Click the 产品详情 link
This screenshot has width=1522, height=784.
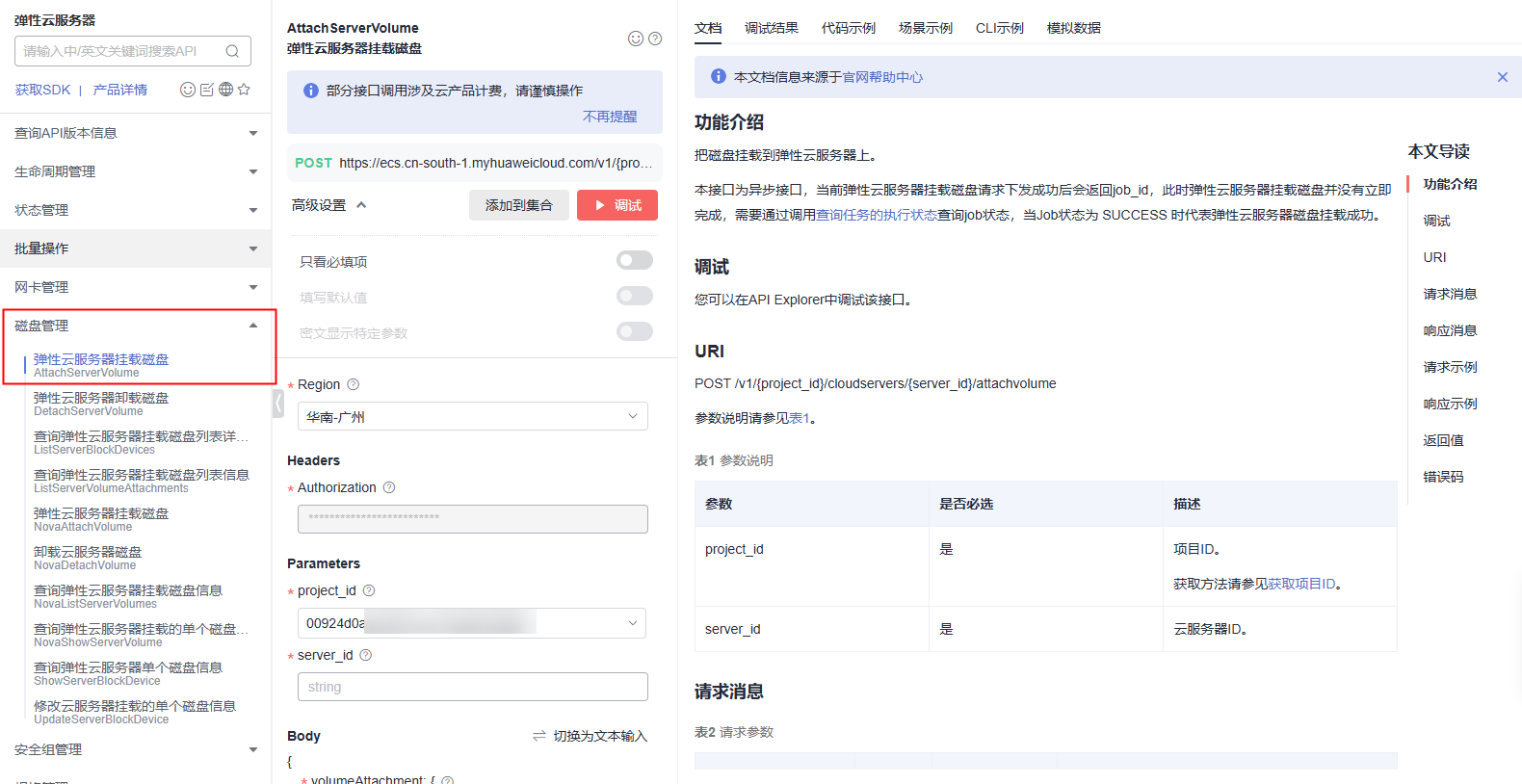(x=120, y=90)
